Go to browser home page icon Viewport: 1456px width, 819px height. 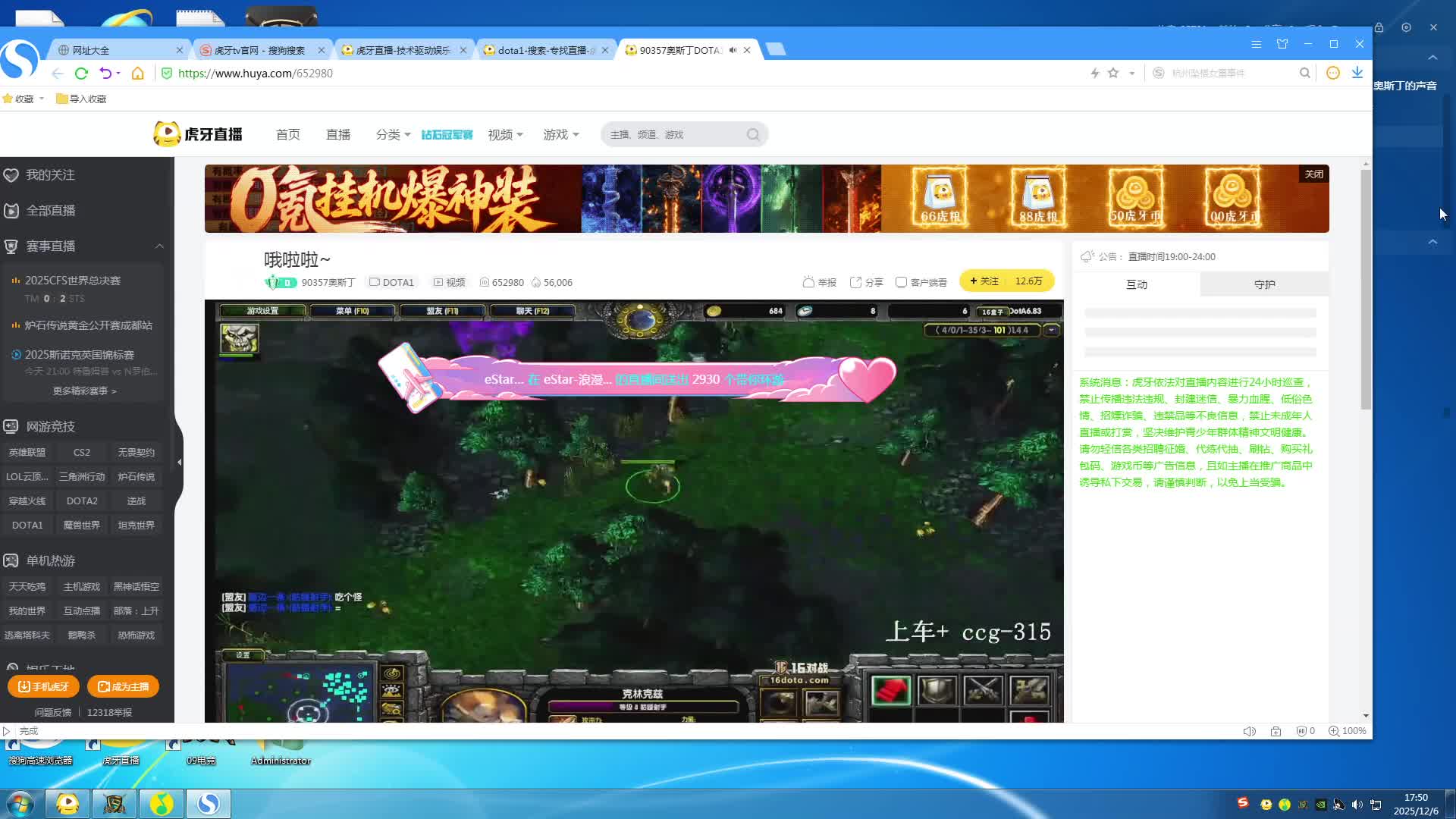point(137,74)
